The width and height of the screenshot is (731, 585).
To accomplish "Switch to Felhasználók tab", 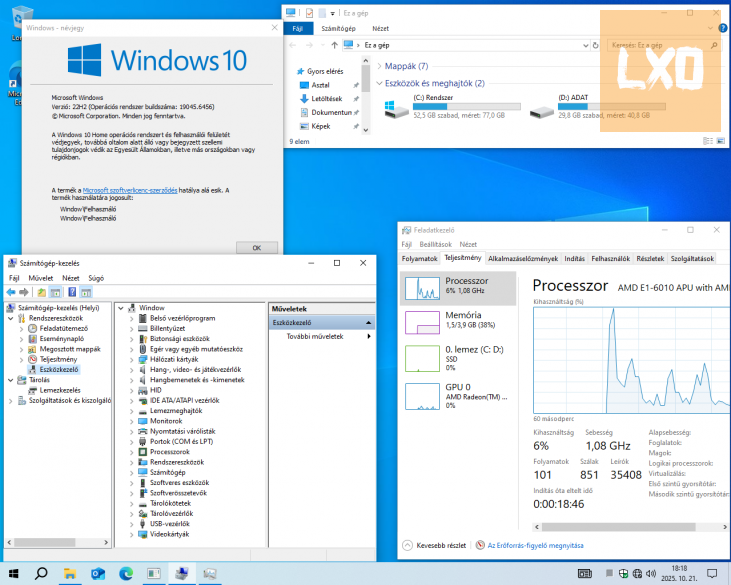I will pyautogui.click(x=610, y=258).
